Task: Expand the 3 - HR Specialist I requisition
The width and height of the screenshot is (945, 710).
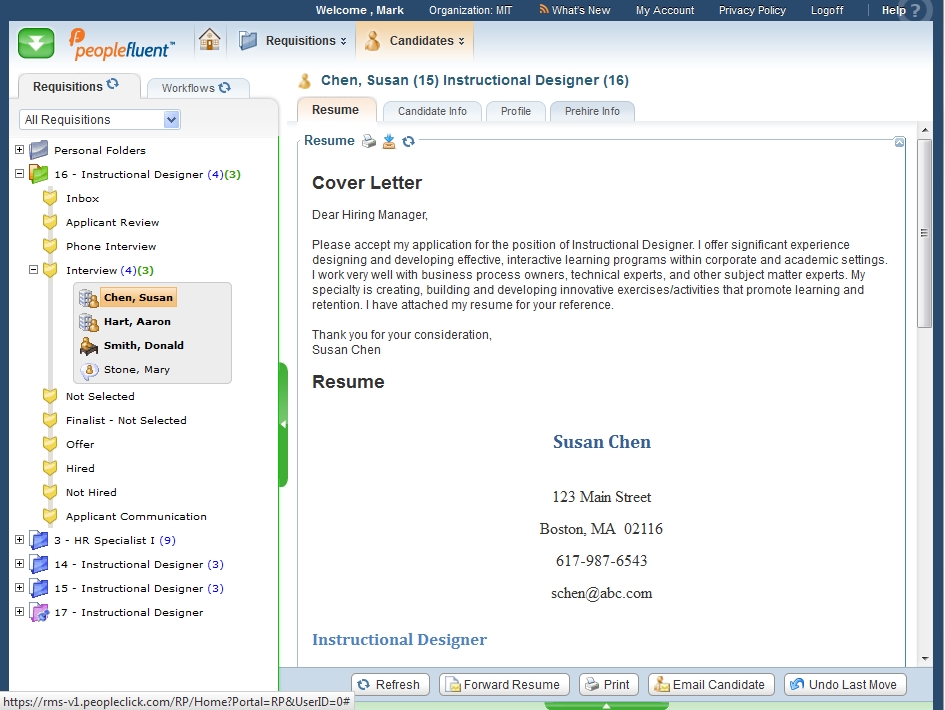Action: [x=19, y=540]
